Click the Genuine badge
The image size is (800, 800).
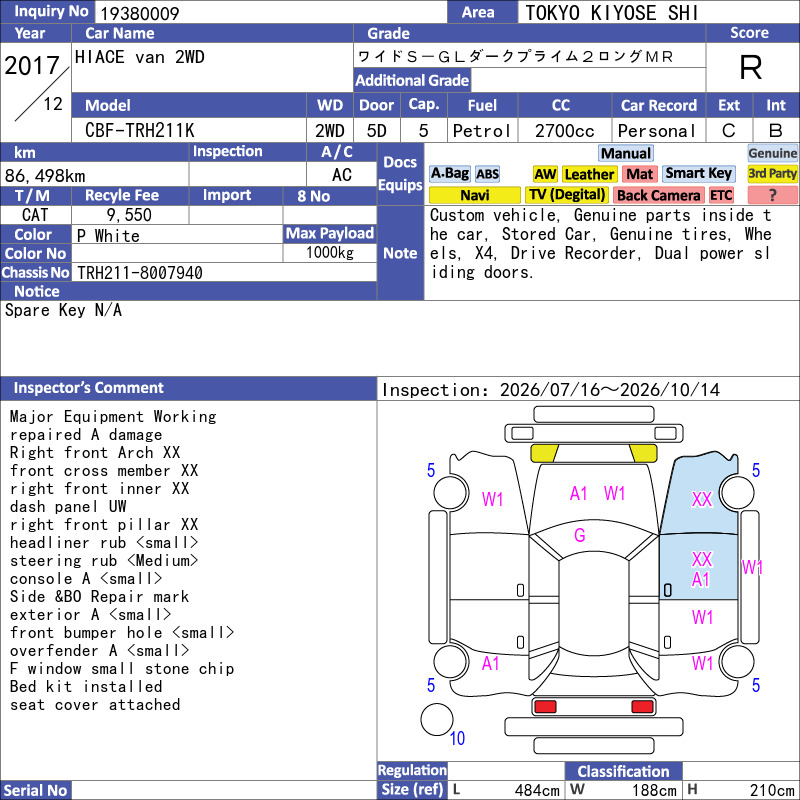[772, 153]
